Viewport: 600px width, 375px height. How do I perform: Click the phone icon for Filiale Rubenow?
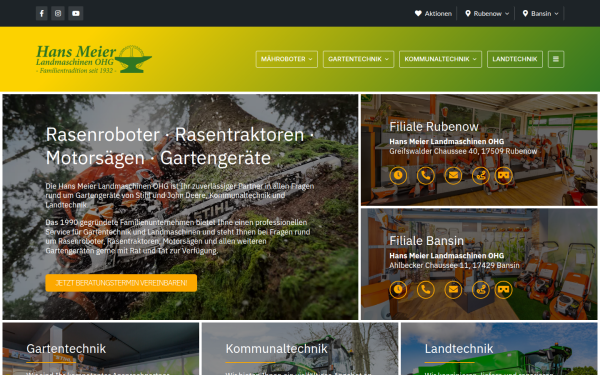[x=426, y=176]
